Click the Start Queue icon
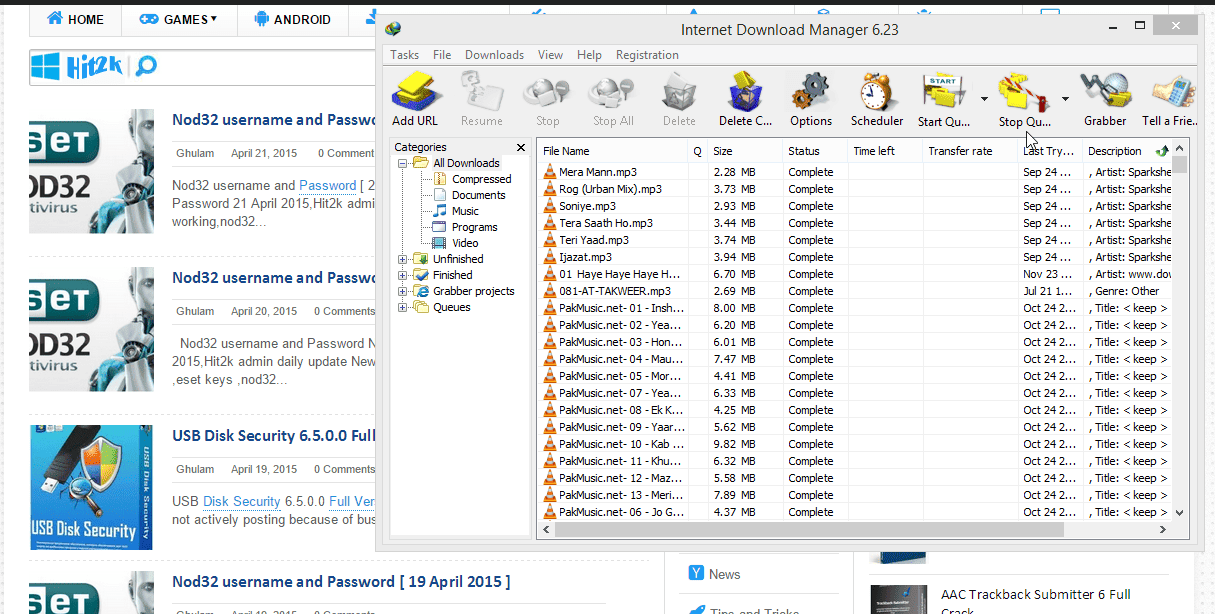1215x614 pixels. pos(943,92)
